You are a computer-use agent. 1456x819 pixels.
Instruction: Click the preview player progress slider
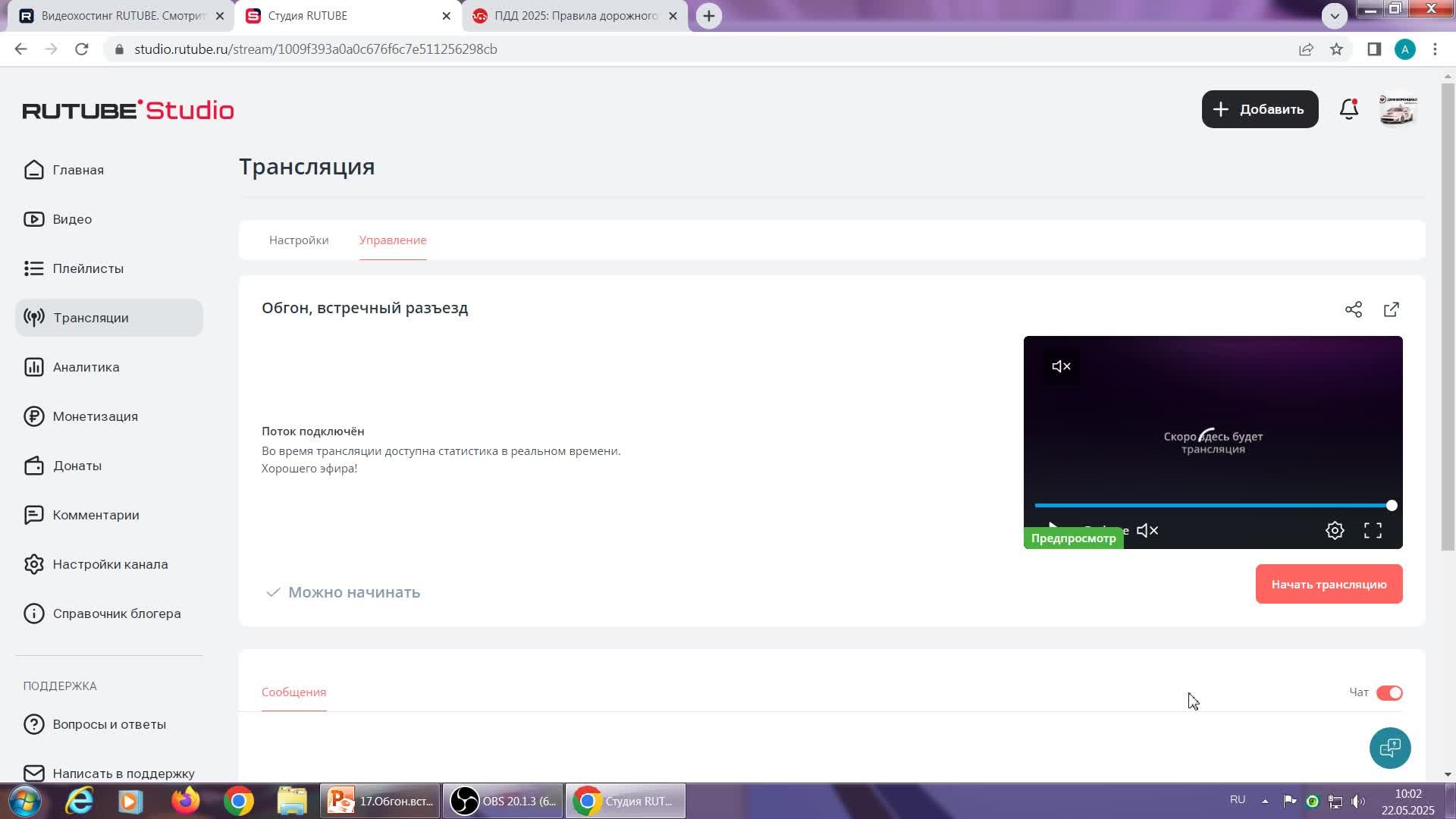coord(1212,505)
